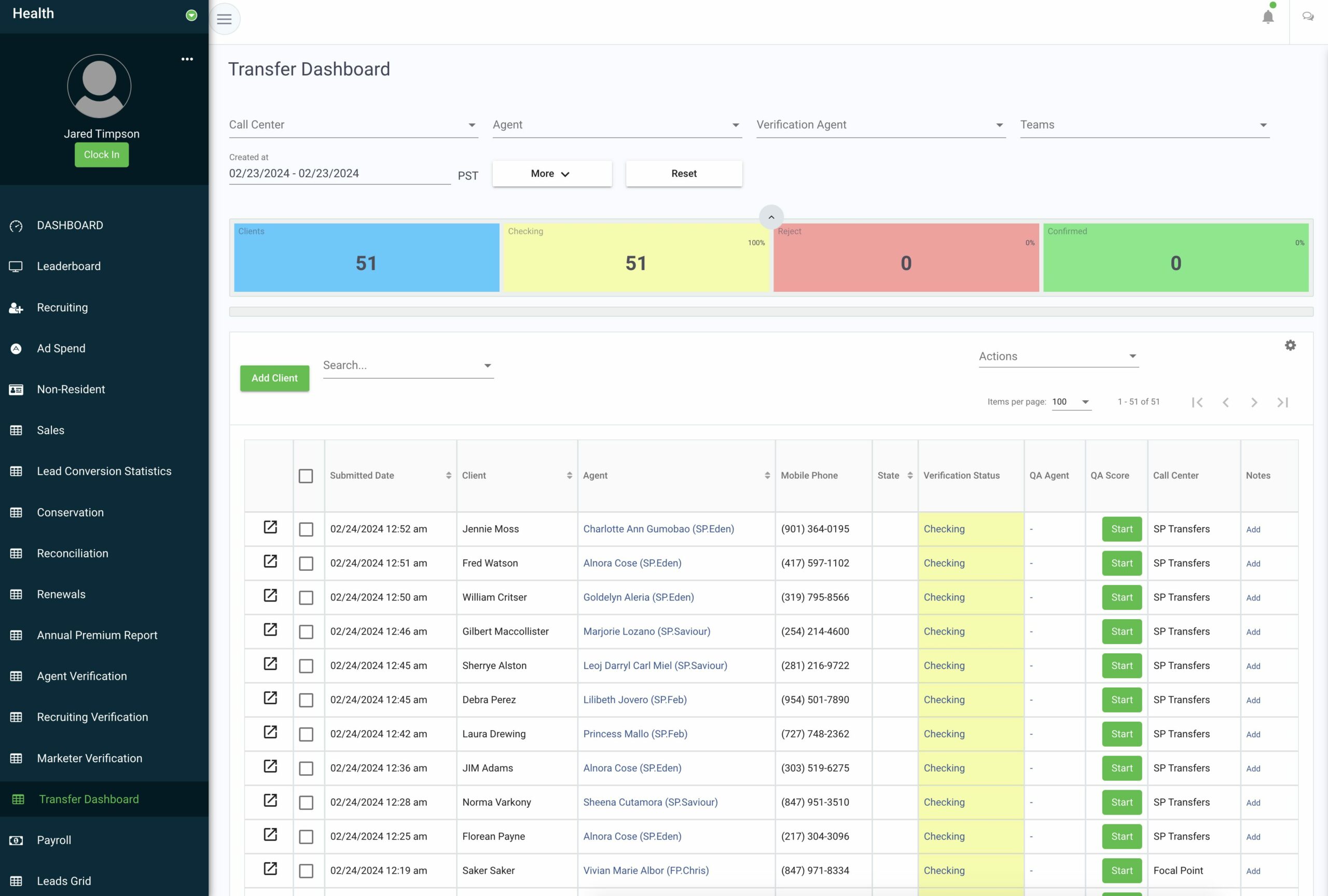Open JIM Adams record via open icon
The width and height of the screenshot is (1328, 896).
(x=270, y=766)
